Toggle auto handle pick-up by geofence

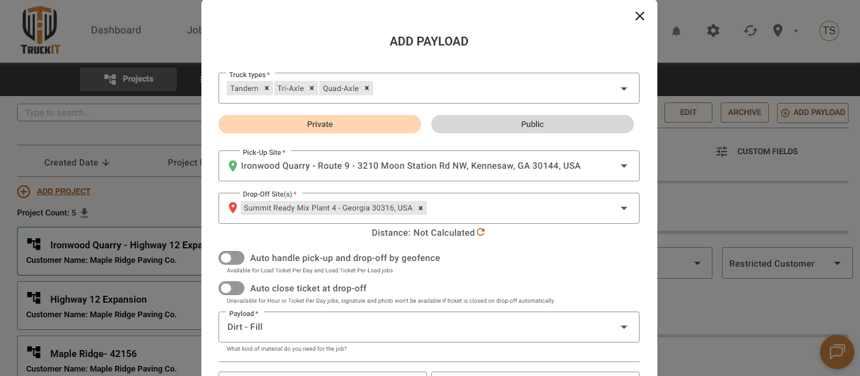pos(231,258)
